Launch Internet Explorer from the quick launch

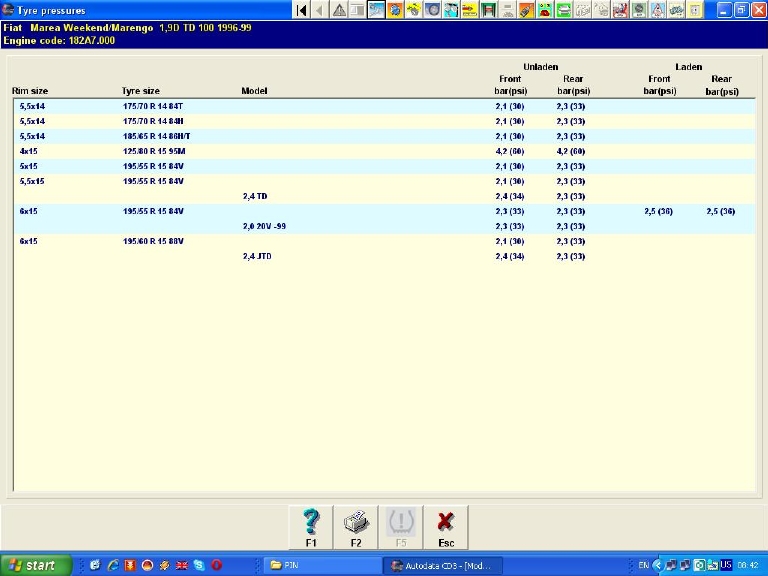(112, 566)
